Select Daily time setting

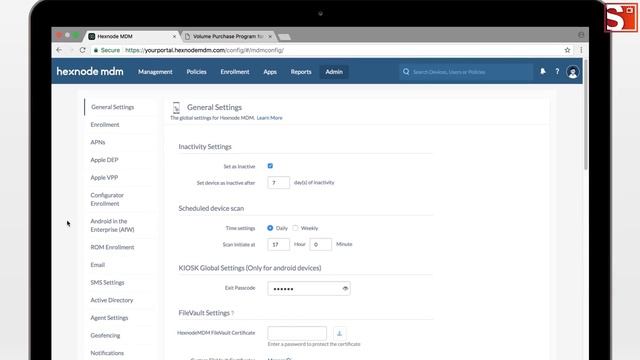pyautogui.click(x=270, y=228)
